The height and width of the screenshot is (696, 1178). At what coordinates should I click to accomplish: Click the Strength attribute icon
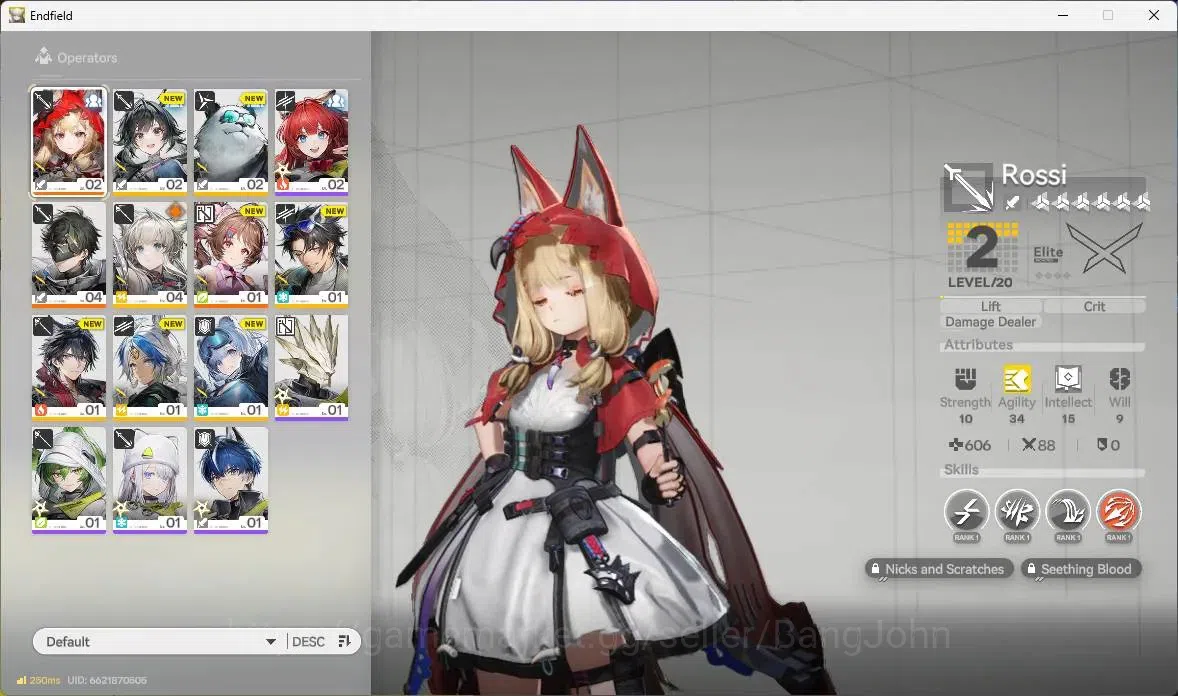[965, 379]
